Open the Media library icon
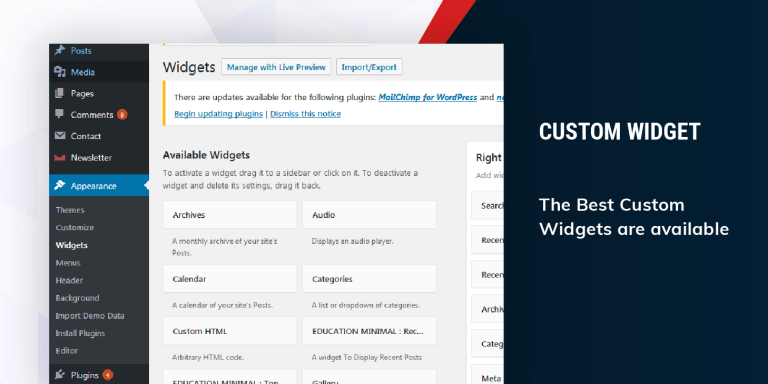Image resolution: width=768 pixels, height=384 pixels. click(60, 72)
